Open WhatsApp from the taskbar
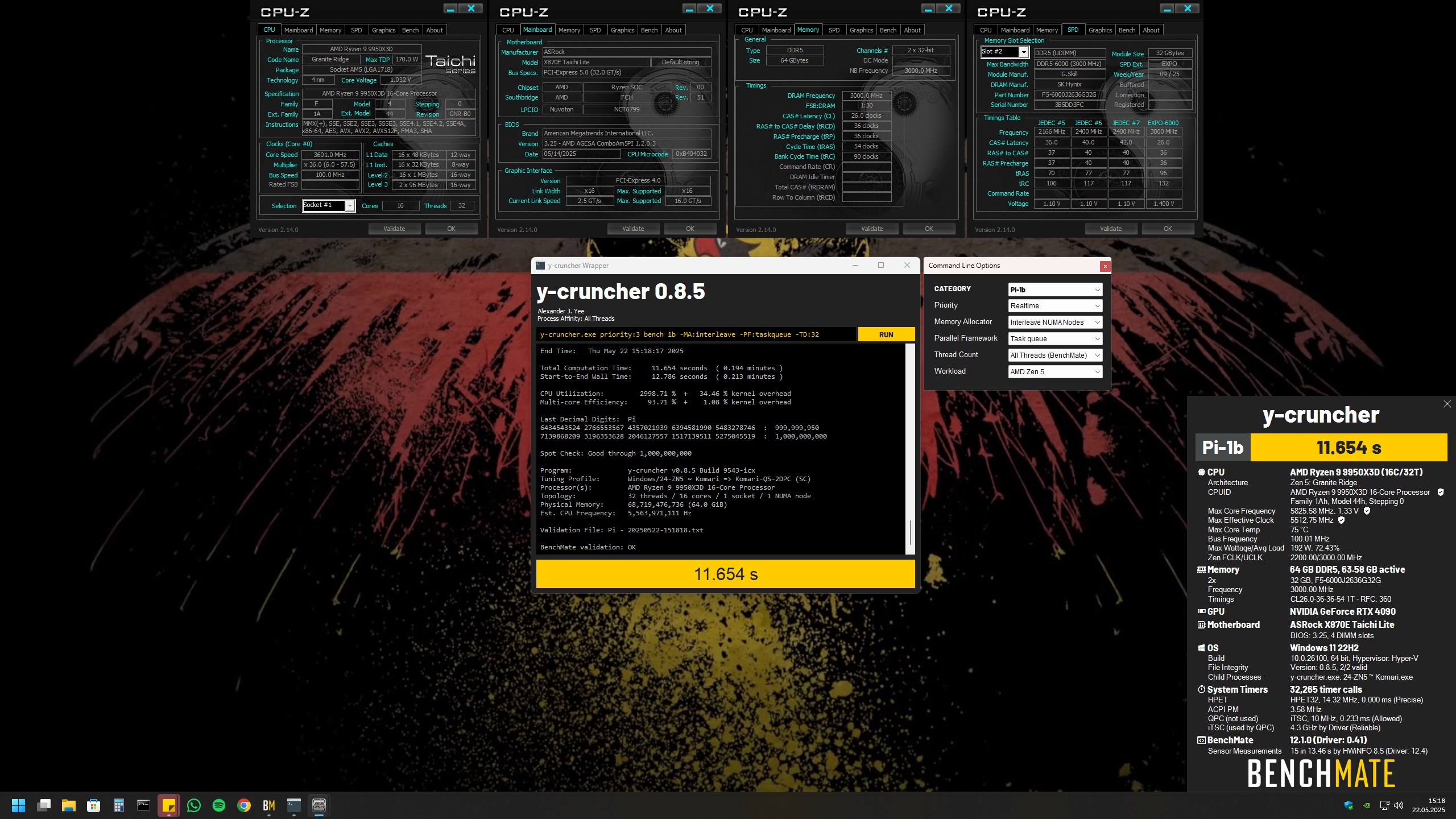Screen dimensions: 1456x819 (194, 805)
